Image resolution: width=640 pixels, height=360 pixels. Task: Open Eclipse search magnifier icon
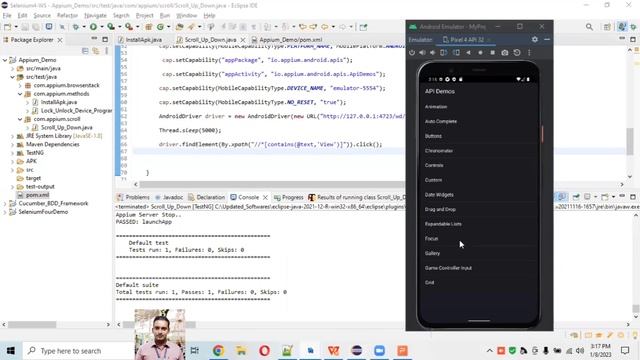pos(589,27)
